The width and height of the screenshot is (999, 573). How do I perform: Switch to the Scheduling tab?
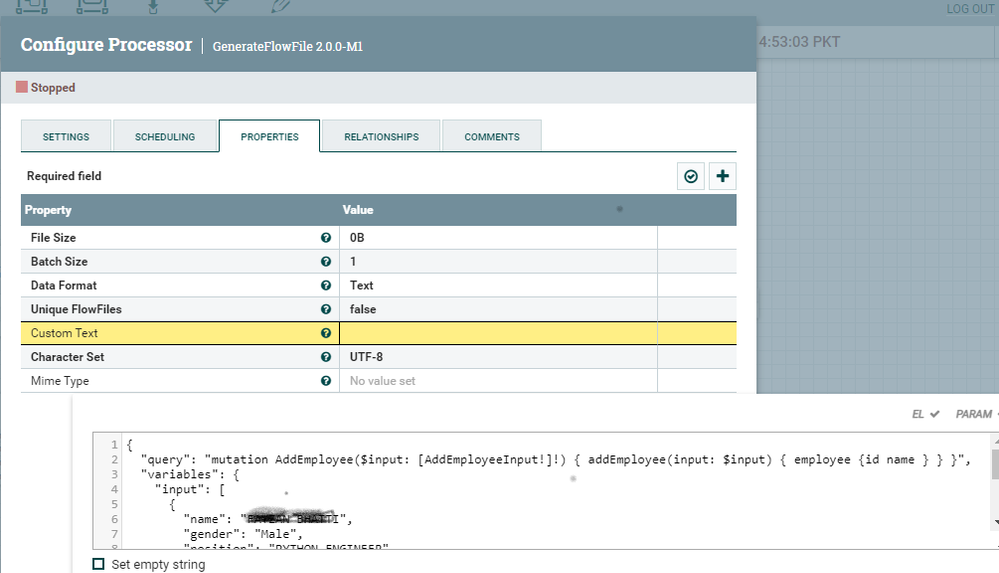165,136
